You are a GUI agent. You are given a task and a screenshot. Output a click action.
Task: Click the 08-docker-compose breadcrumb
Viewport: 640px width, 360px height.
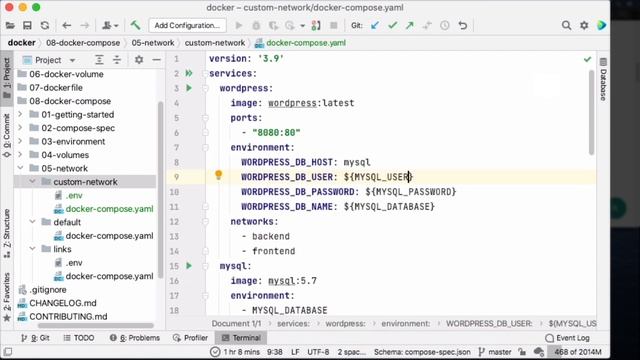(x=83, y=43)
